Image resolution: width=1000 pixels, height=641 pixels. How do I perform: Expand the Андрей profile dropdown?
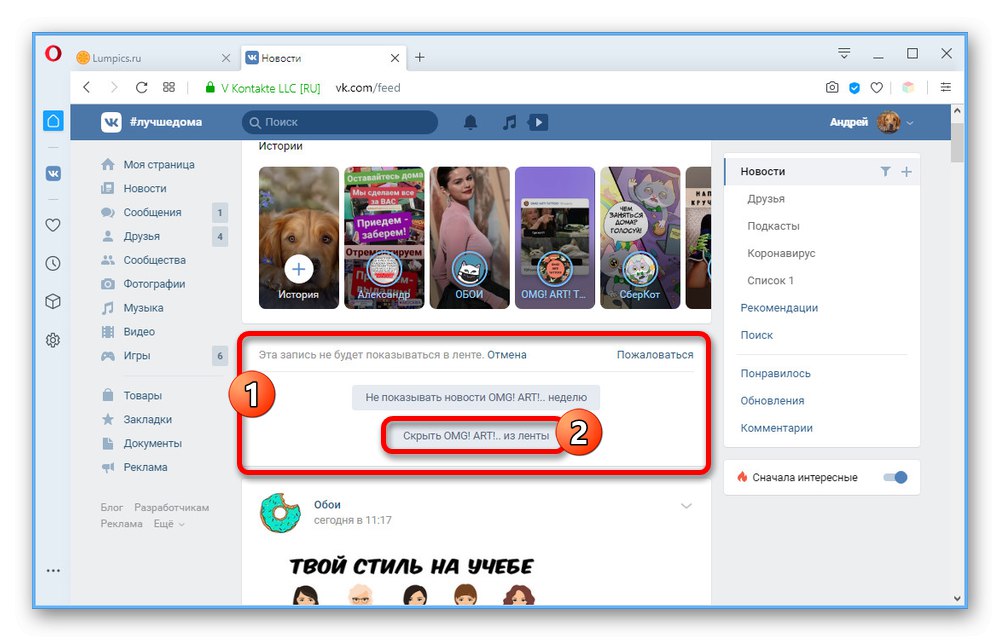click(910, 122)
